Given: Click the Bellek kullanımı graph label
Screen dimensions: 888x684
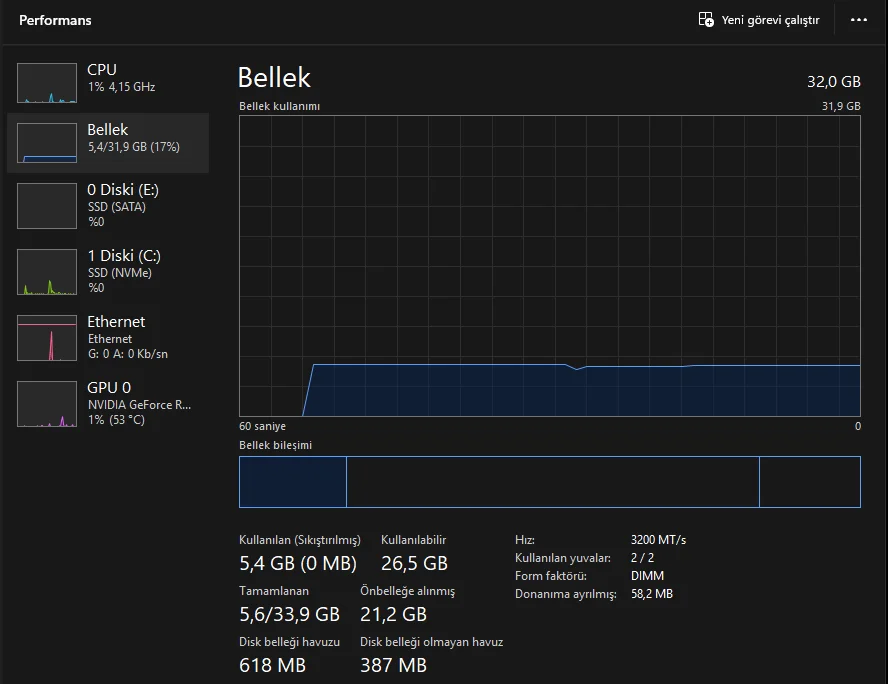Looking at the screenshot, I should coord(279,106).
